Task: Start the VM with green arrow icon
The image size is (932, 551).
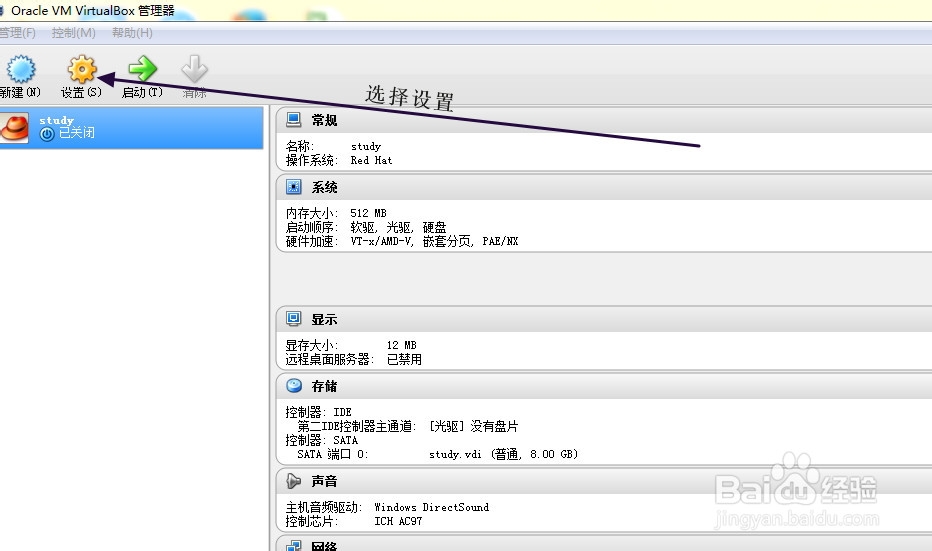Action: [x=143, y=69]
